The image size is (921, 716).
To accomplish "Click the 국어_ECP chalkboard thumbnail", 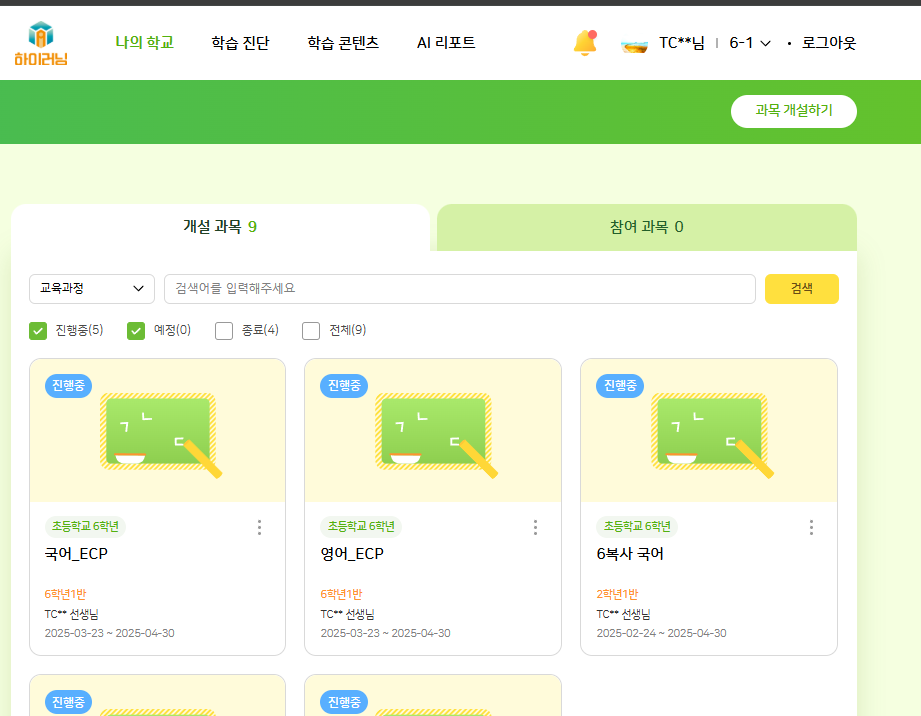I will pos(158,432).
